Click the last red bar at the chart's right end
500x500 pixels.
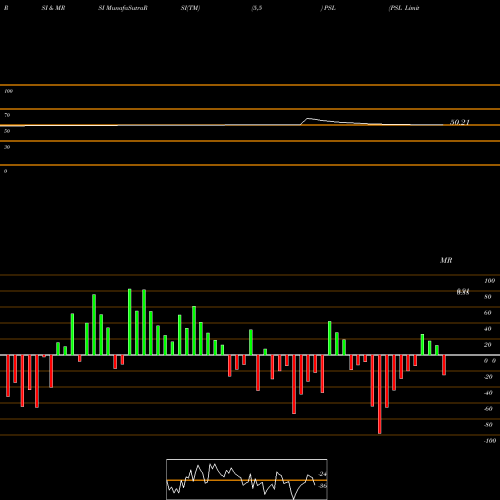[x=444, y=365]
